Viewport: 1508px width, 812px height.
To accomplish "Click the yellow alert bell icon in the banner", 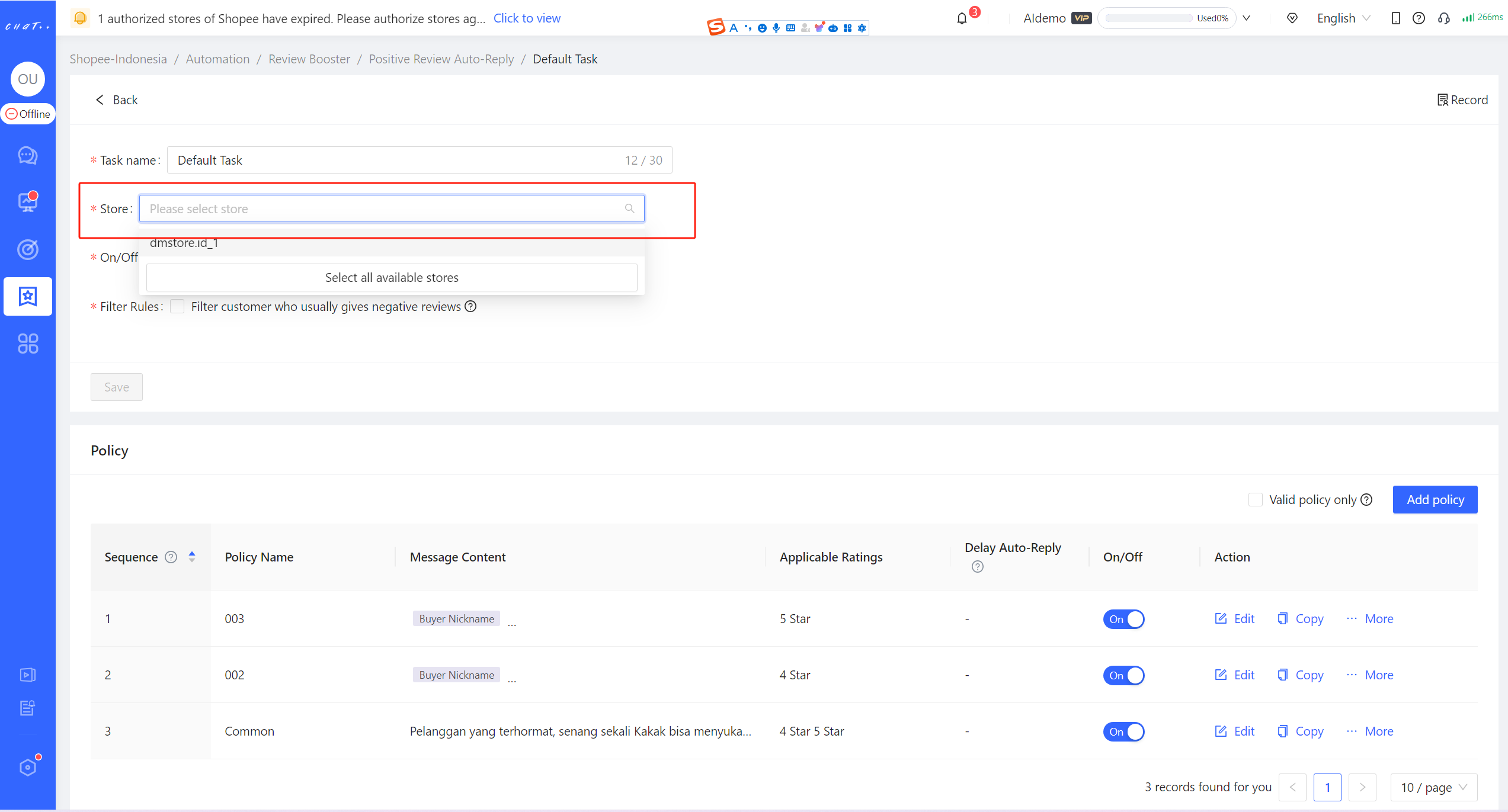I will pyautogui.click(x=80, y=18).
